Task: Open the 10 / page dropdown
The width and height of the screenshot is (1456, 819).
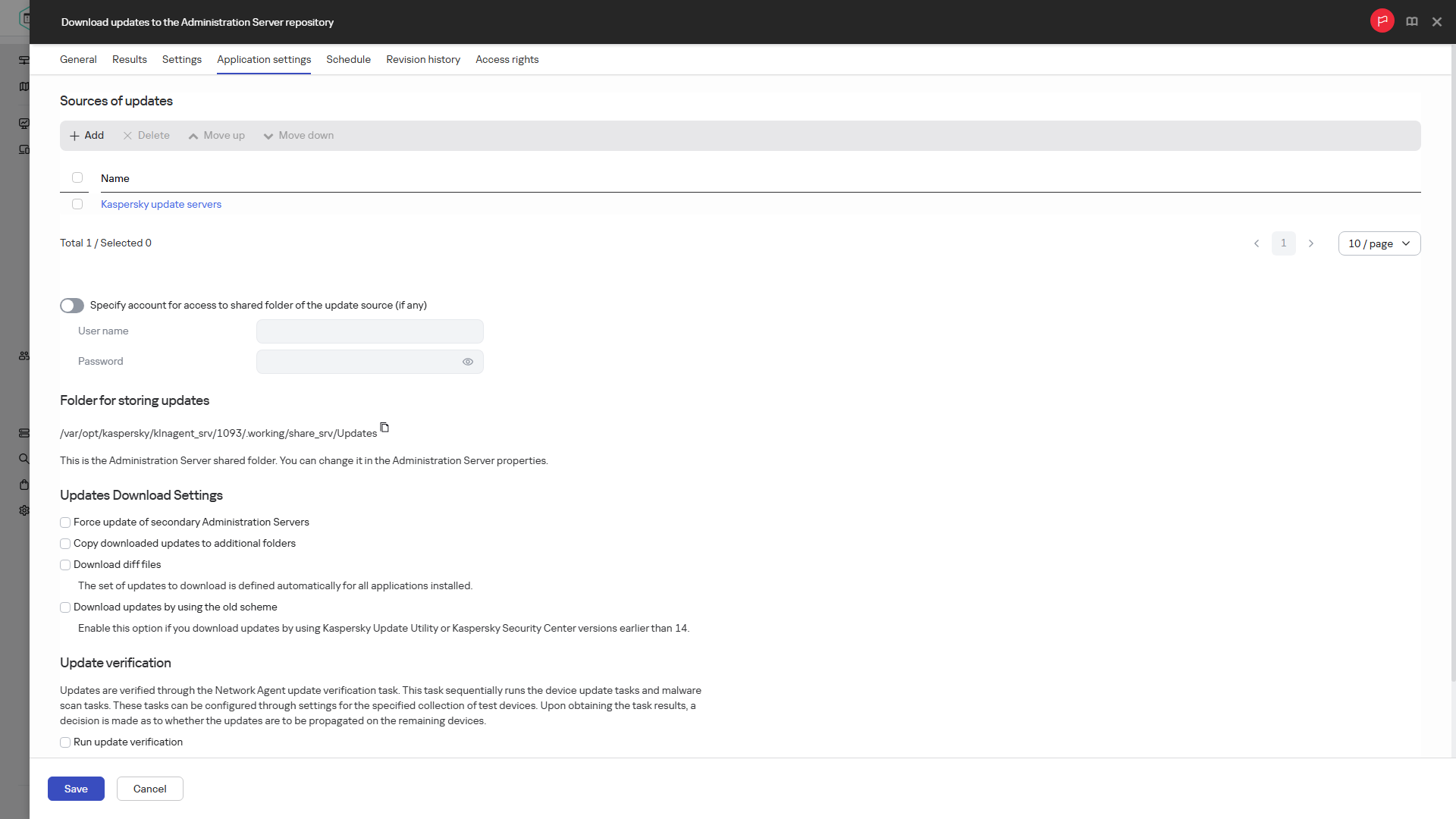Action: (1379, 243)
